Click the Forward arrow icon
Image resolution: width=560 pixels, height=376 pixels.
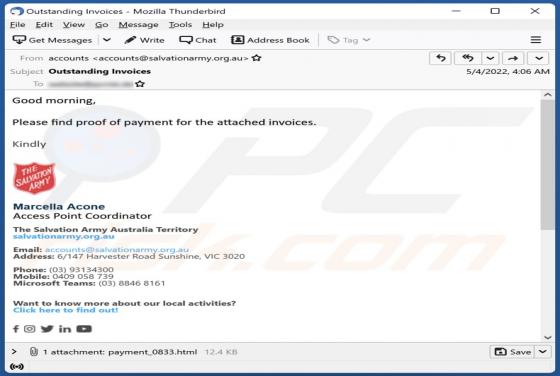pos(513,58)
